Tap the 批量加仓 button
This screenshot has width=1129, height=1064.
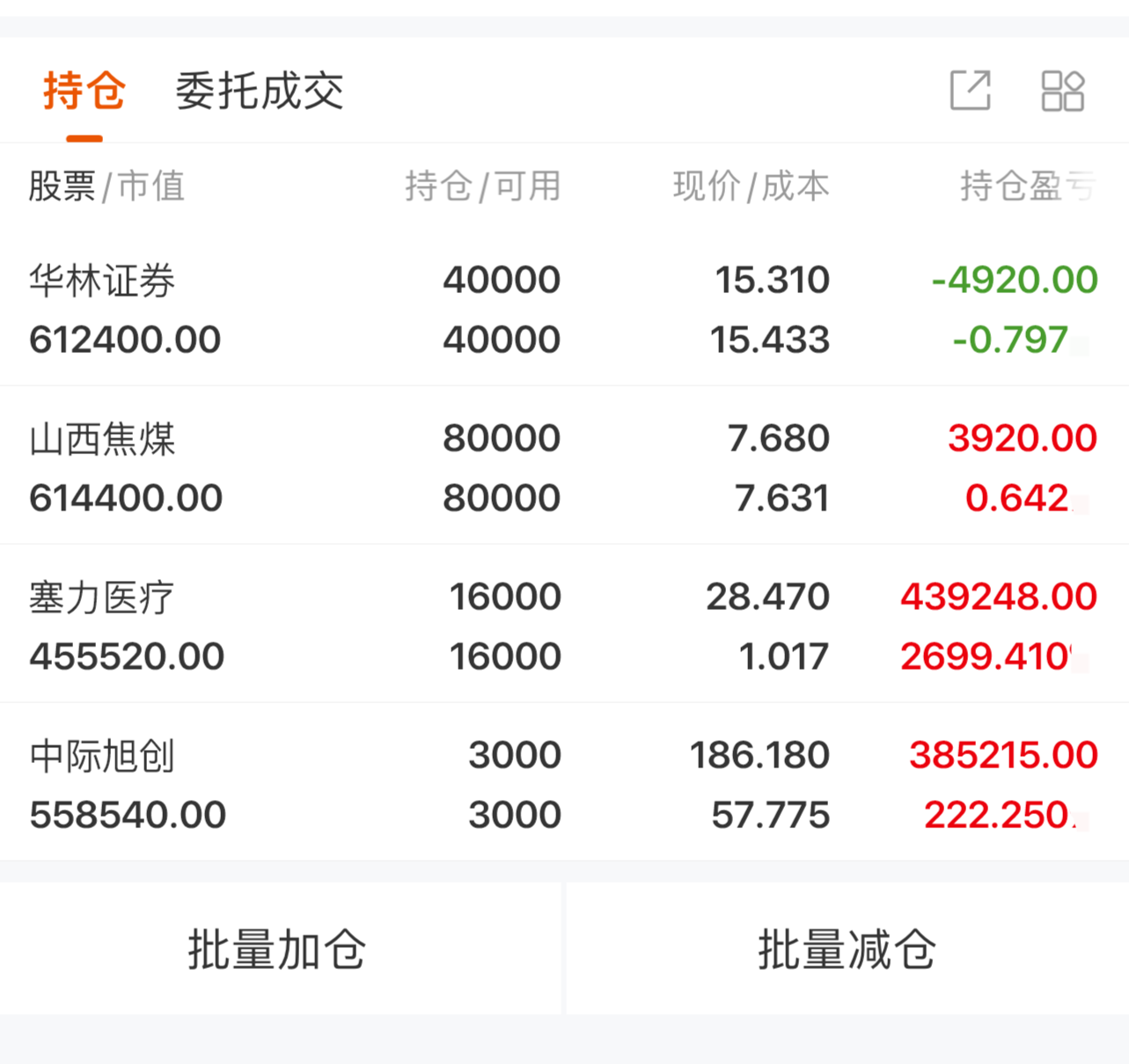278,949
